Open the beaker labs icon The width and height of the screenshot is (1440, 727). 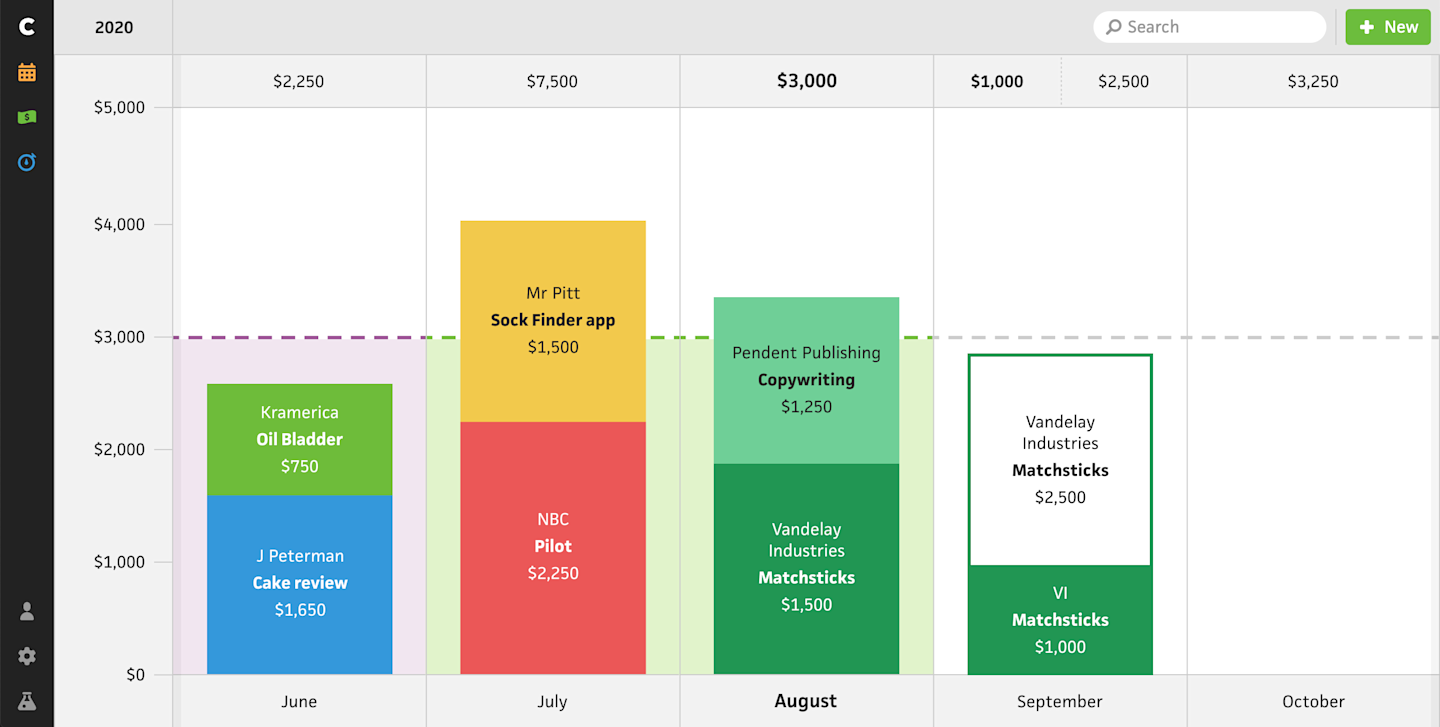[x=27, y=701]
